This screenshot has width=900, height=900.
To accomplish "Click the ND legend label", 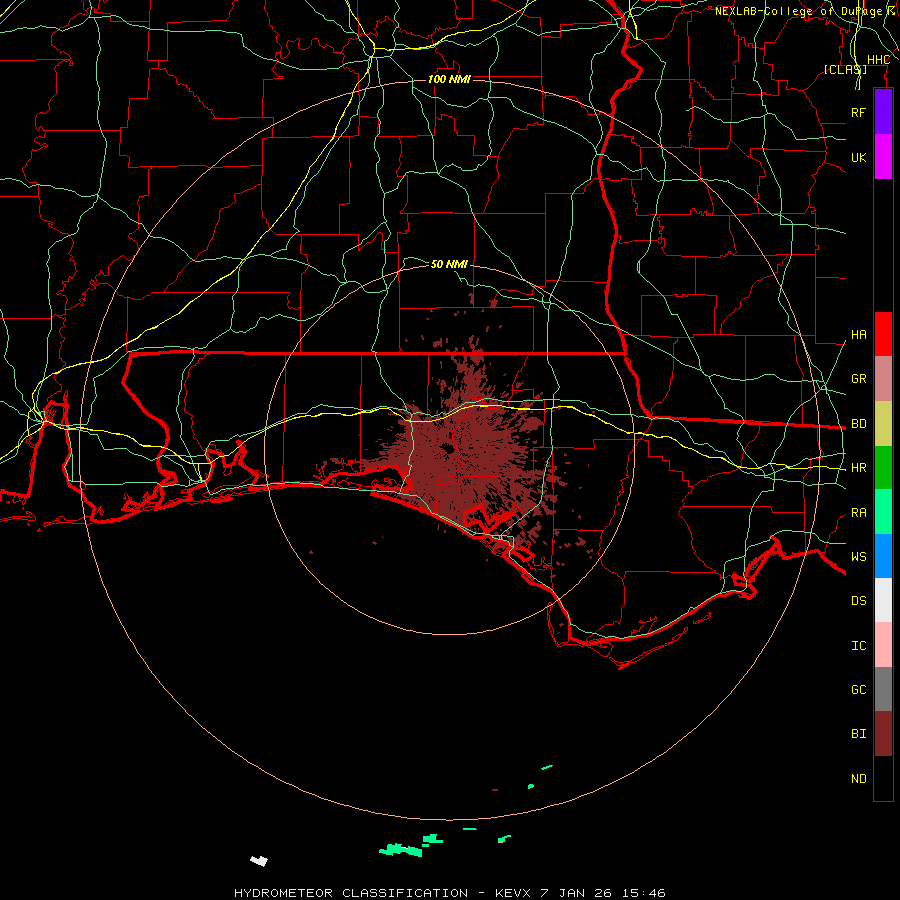I will pyautogui.click(x=859, y=779).
